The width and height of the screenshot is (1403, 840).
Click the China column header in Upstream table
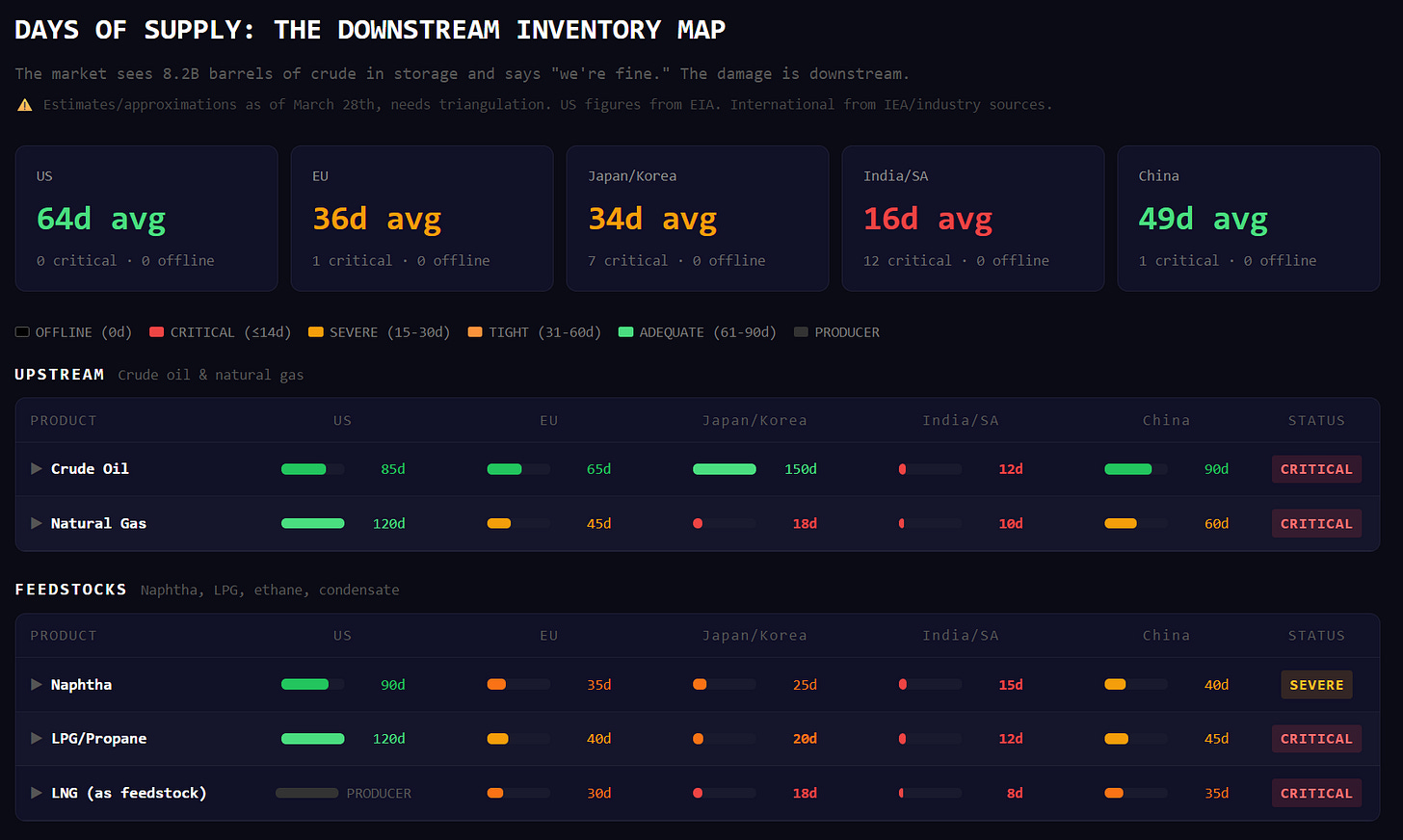[x=1166, y=421]
